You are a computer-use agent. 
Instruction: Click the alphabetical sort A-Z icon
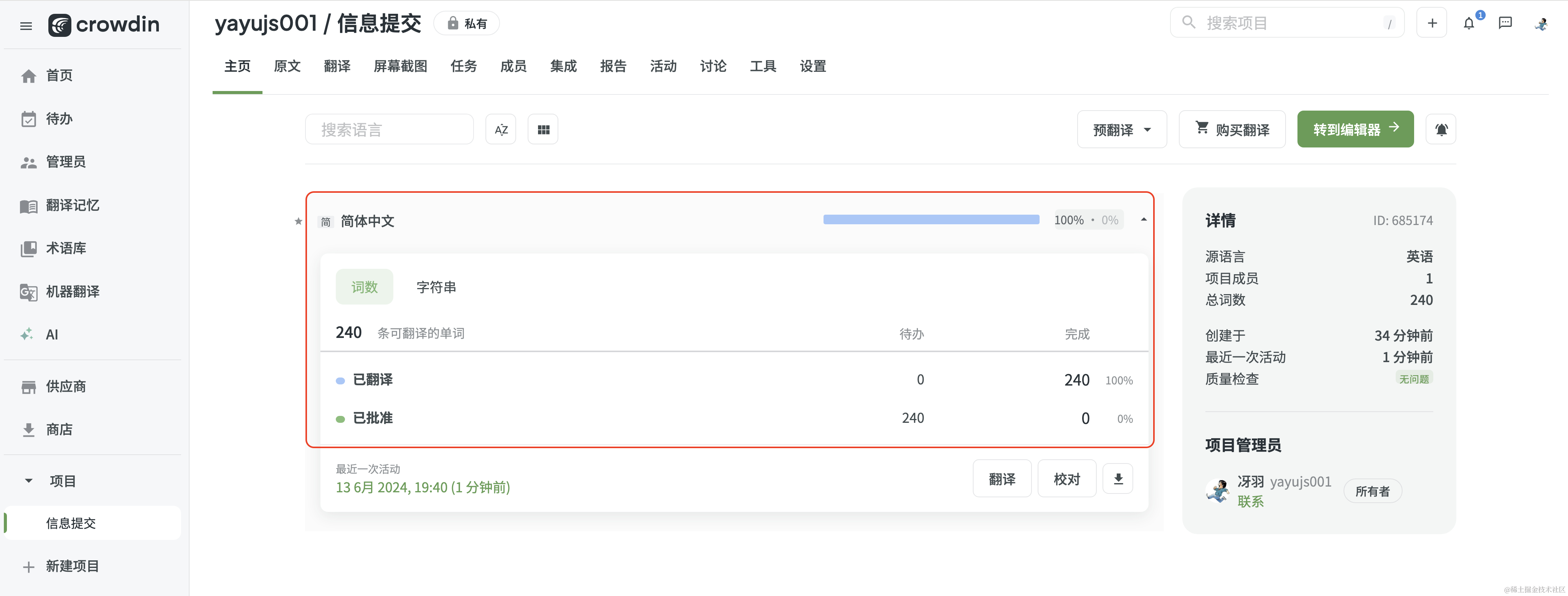500,129
